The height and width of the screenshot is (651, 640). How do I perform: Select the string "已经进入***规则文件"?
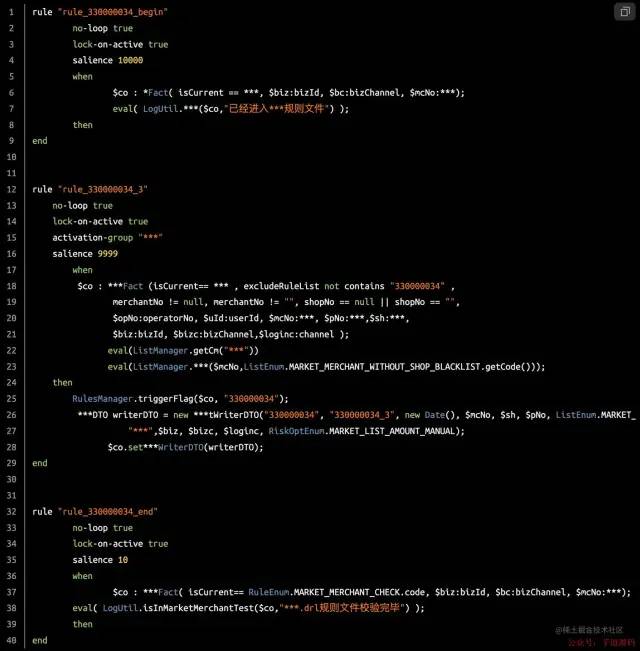click(279, 109)
